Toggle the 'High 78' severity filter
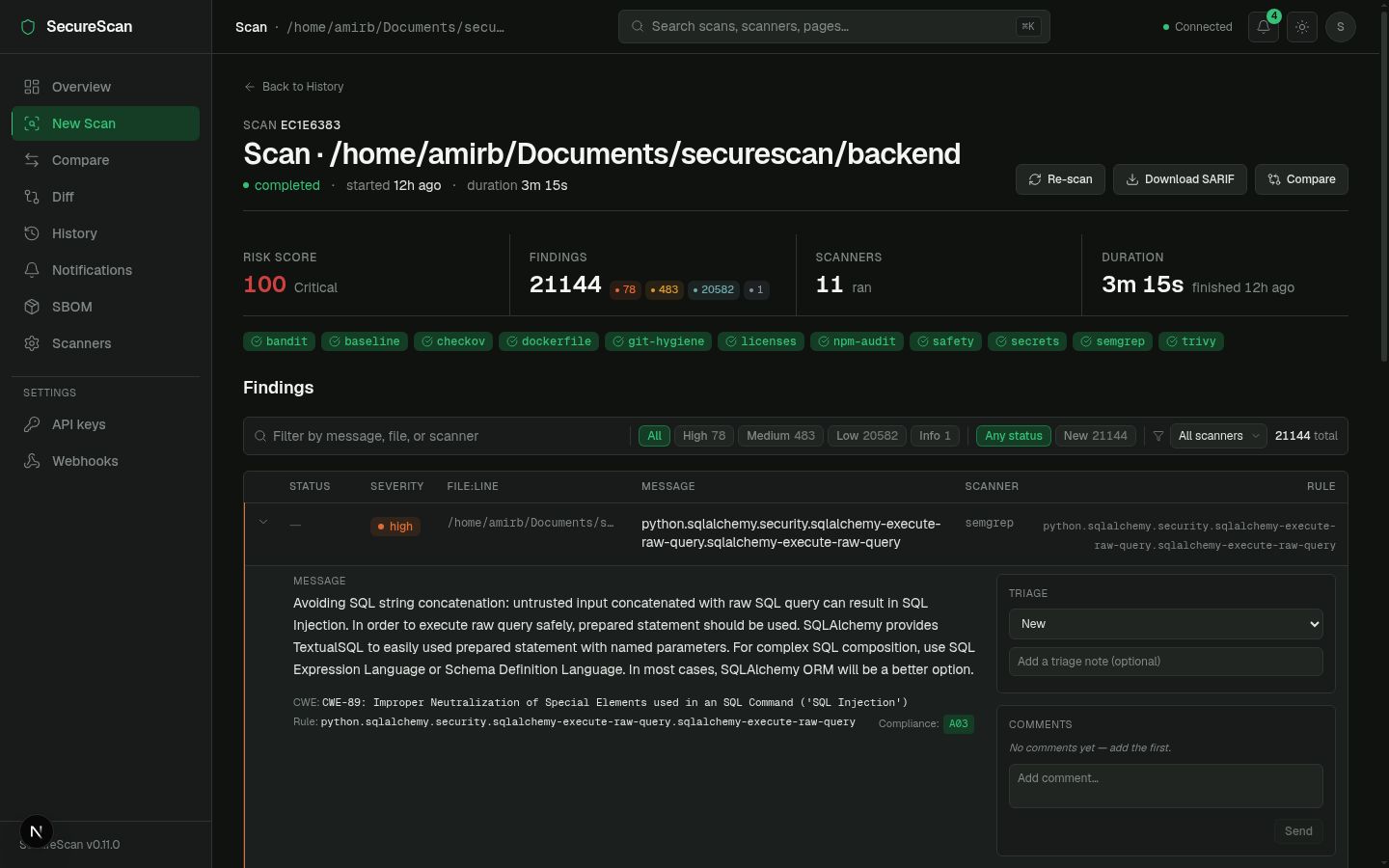This screenshot has width=1389, height=868. pyautogui.click(x=704, y=436)
